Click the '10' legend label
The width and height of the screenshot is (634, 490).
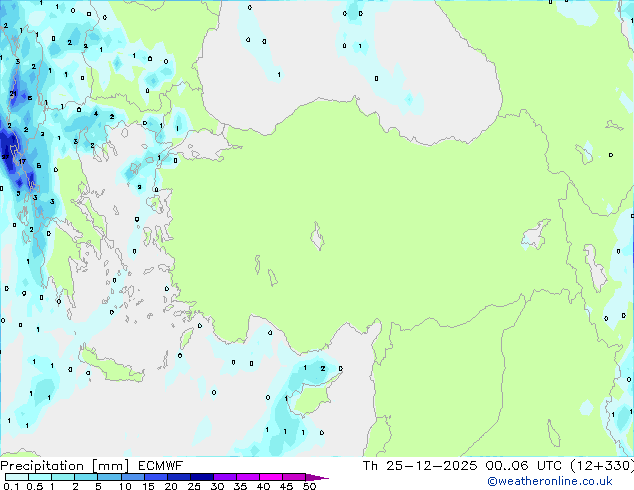[125, 486]
